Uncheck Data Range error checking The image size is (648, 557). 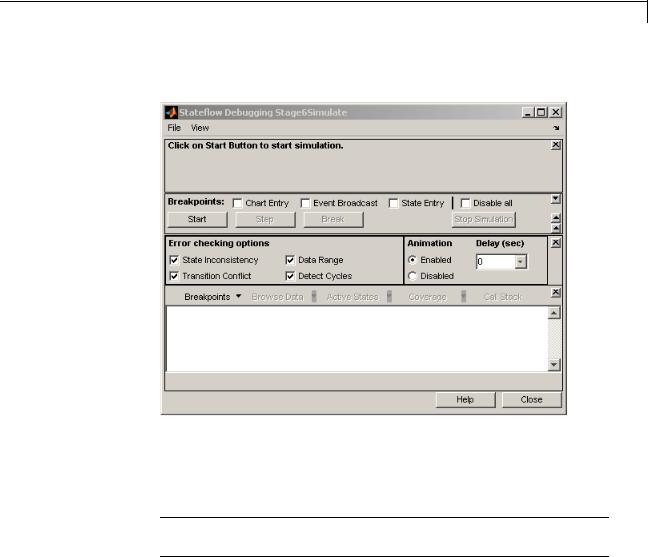(x=290, y=260)
